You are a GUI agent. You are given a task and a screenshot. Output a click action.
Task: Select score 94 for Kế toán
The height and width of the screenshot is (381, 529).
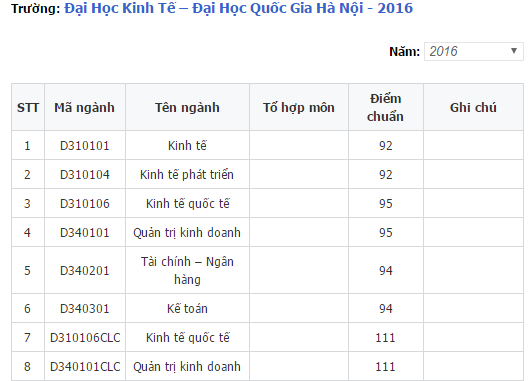coord(386,308)
